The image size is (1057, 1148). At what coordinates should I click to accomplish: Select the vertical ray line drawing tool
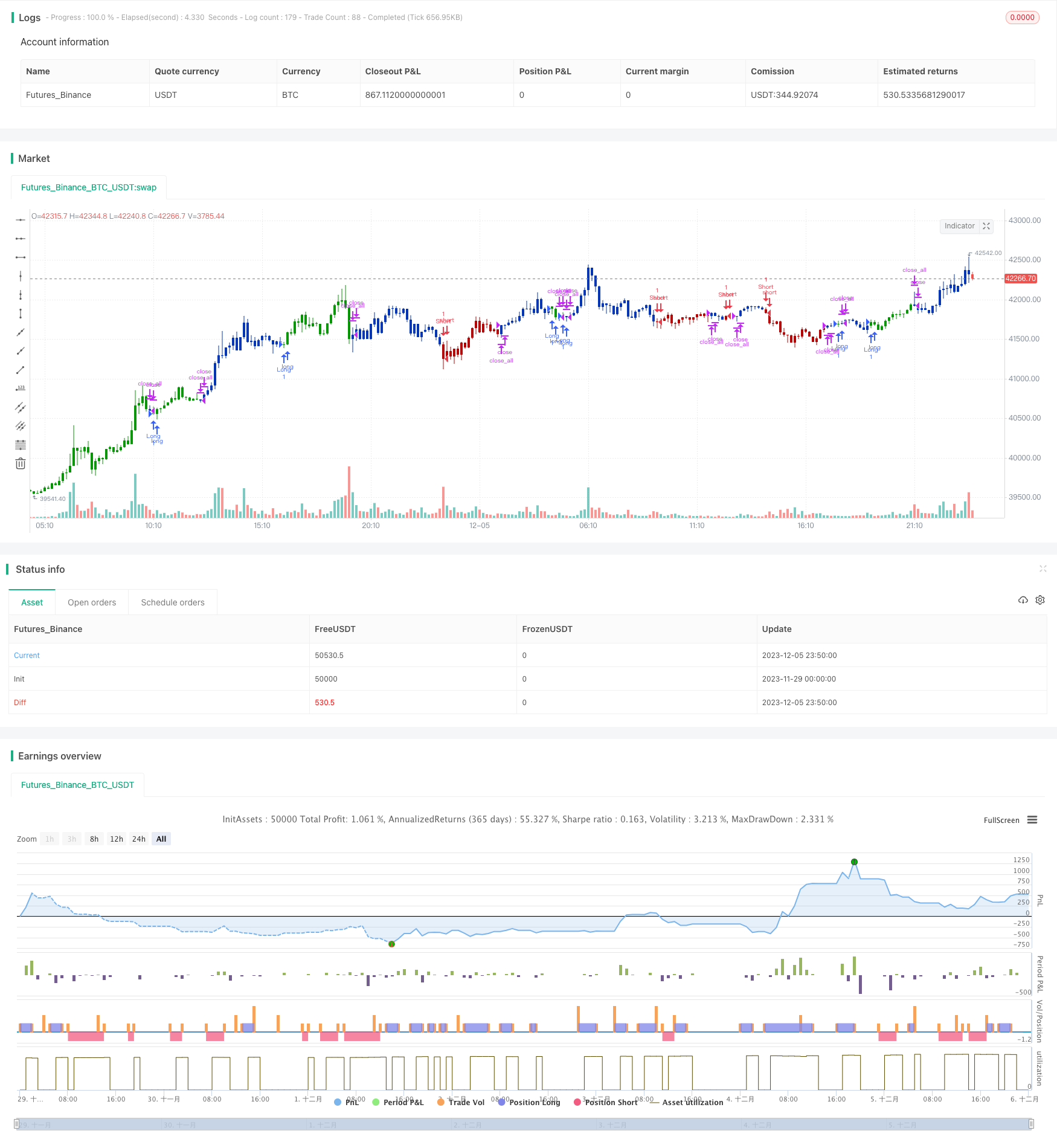click(x=21, y=295)
